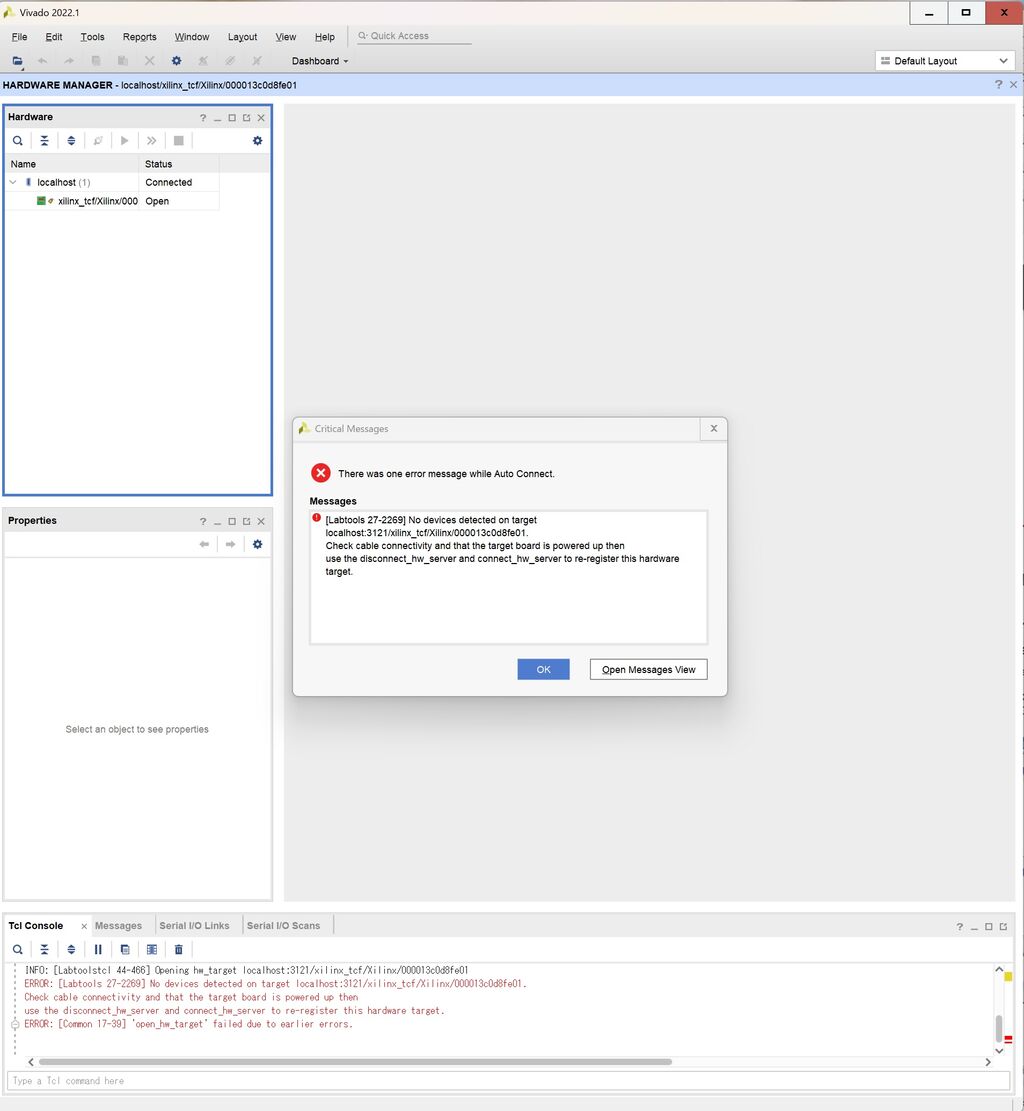Toggle column selection mode in Tcl Console
1024x1111 pixels.
click(152, 949)
